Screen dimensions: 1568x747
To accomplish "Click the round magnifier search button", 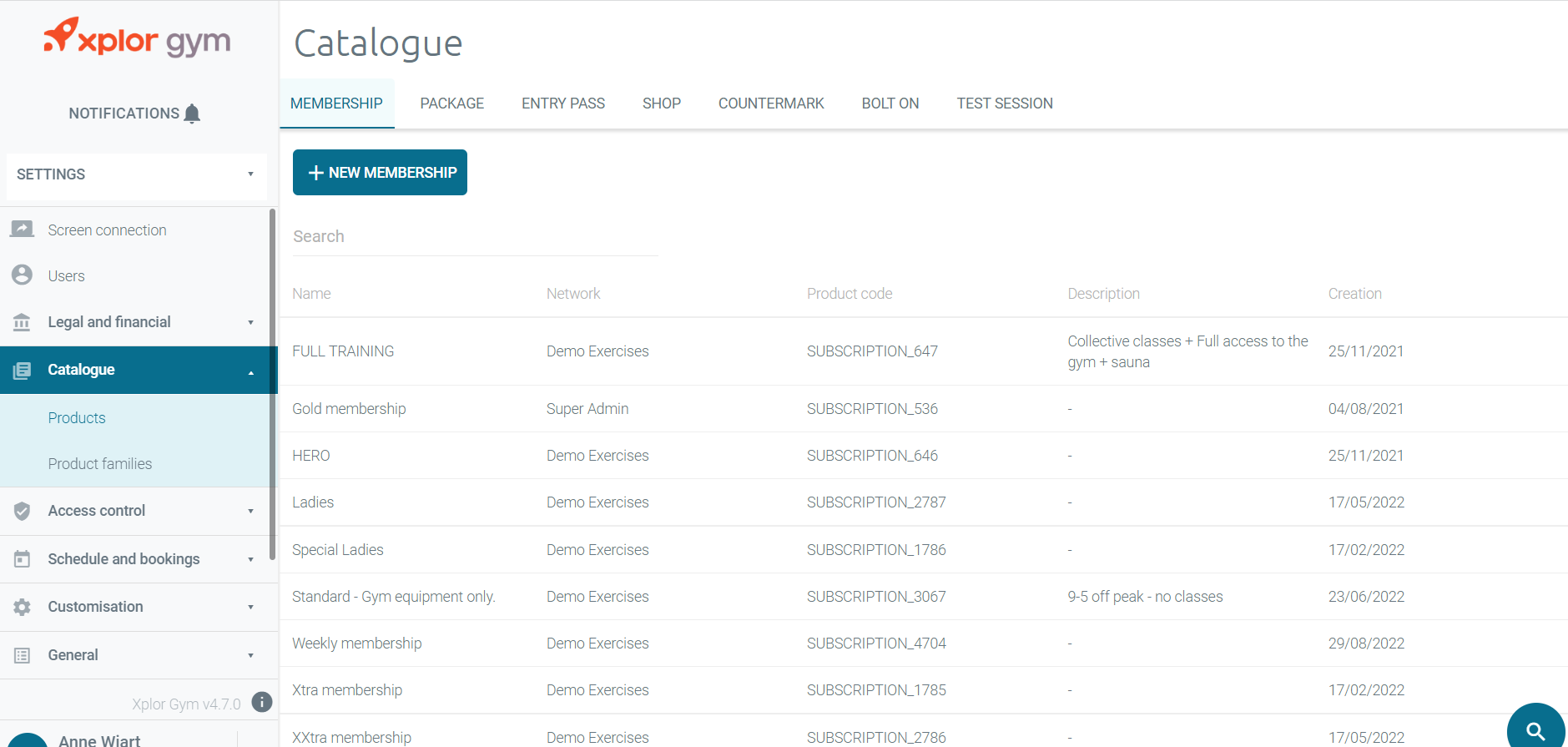I will 1535,728.
